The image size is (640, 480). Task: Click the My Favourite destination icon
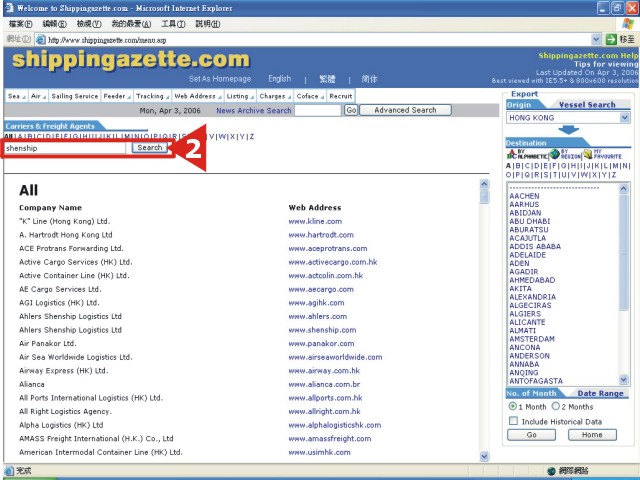(x=602, y=154)
